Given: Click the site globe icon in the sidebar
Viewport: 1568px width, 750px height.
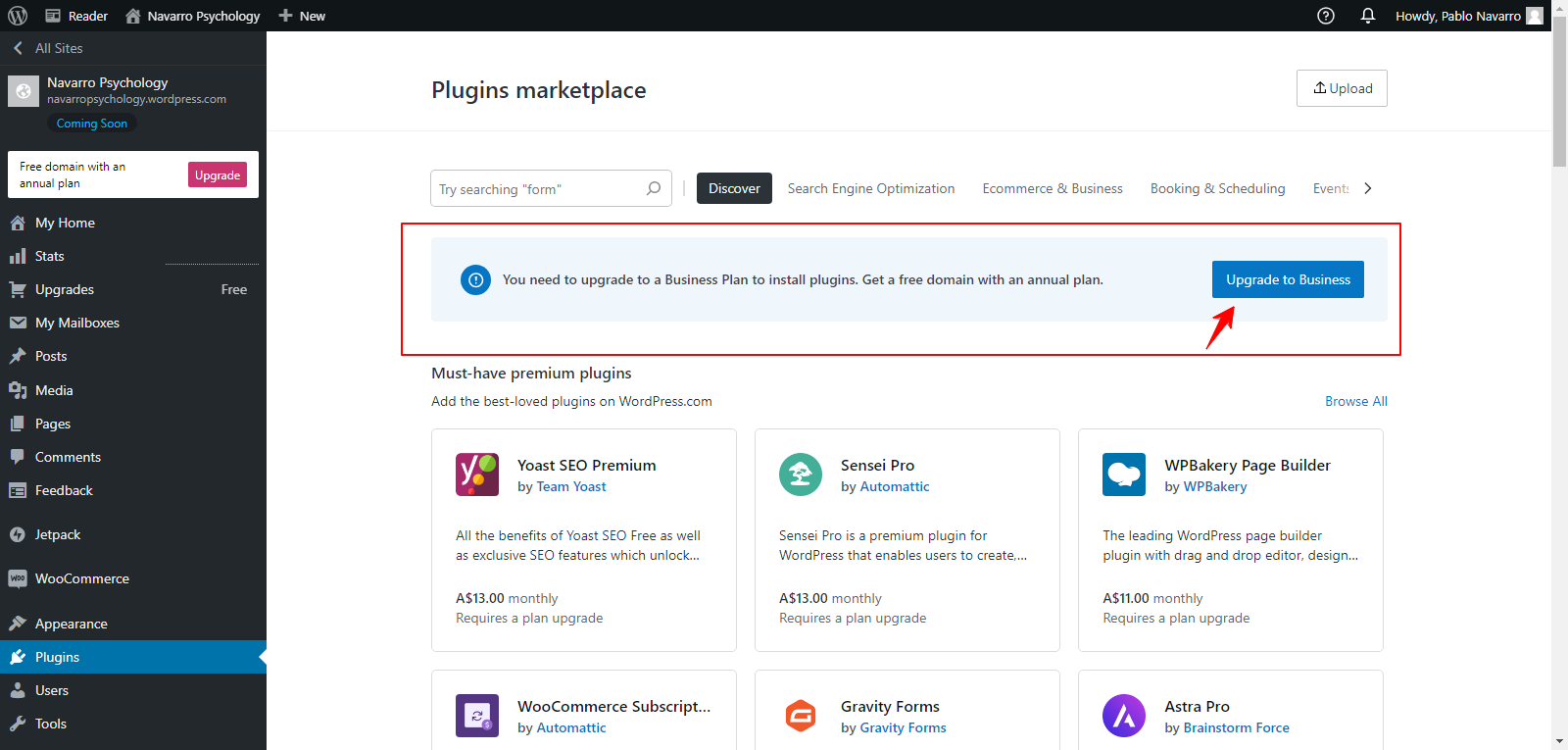Looking at the screenshot, I should [24, 90].
